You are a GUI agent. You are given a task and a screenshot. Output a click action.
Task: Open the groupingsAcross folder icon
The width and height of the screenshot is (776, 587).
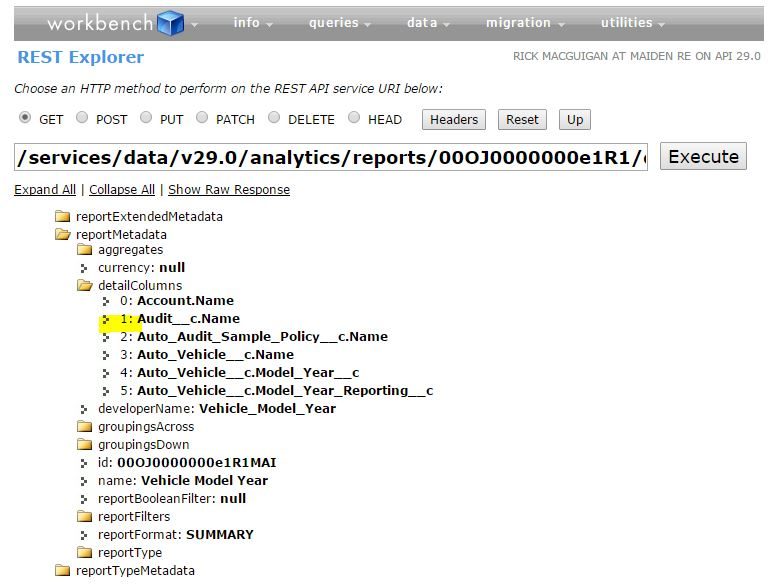85,426
